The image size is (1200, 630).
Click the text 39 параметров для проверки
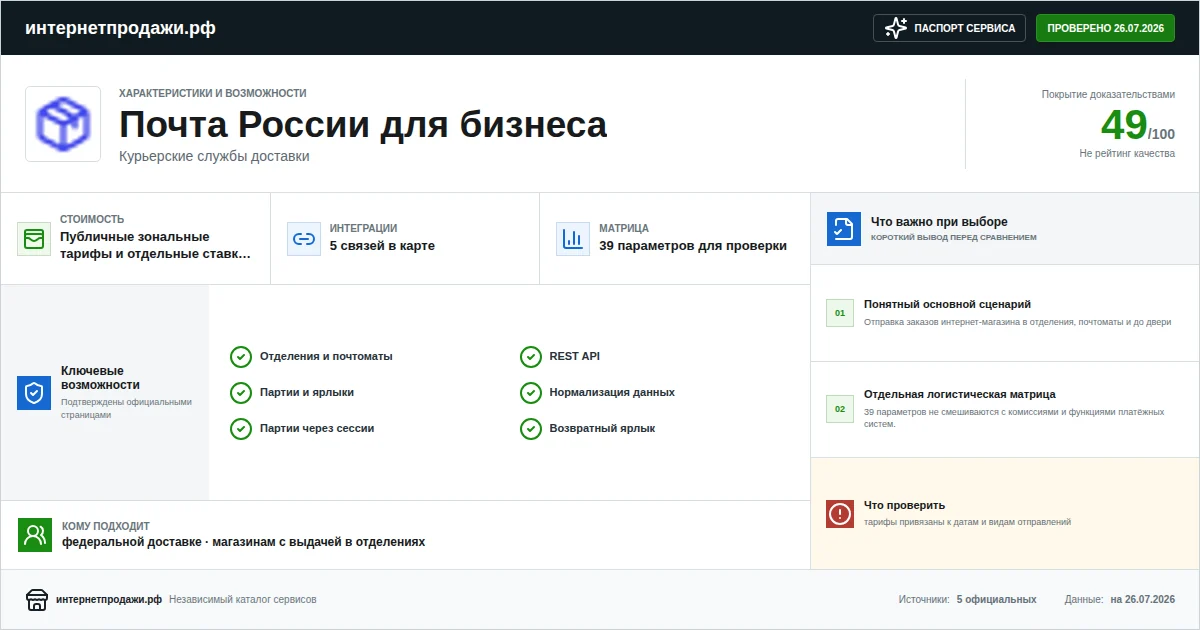tap(693, 246)
